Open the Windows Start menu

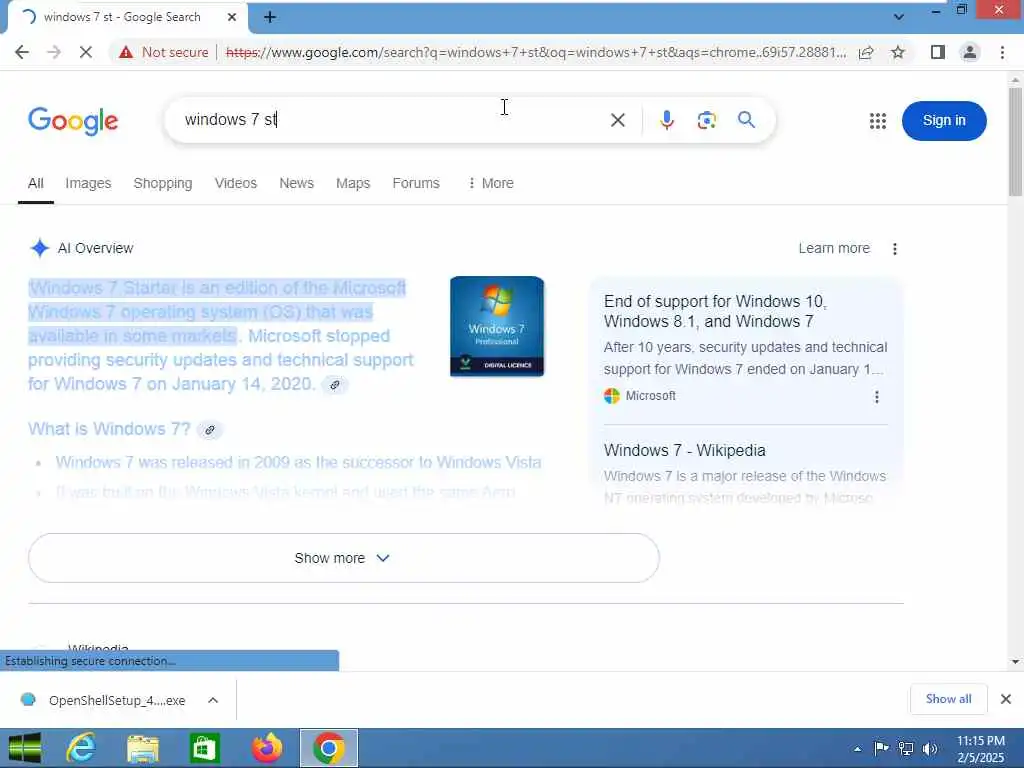[25, 748]
